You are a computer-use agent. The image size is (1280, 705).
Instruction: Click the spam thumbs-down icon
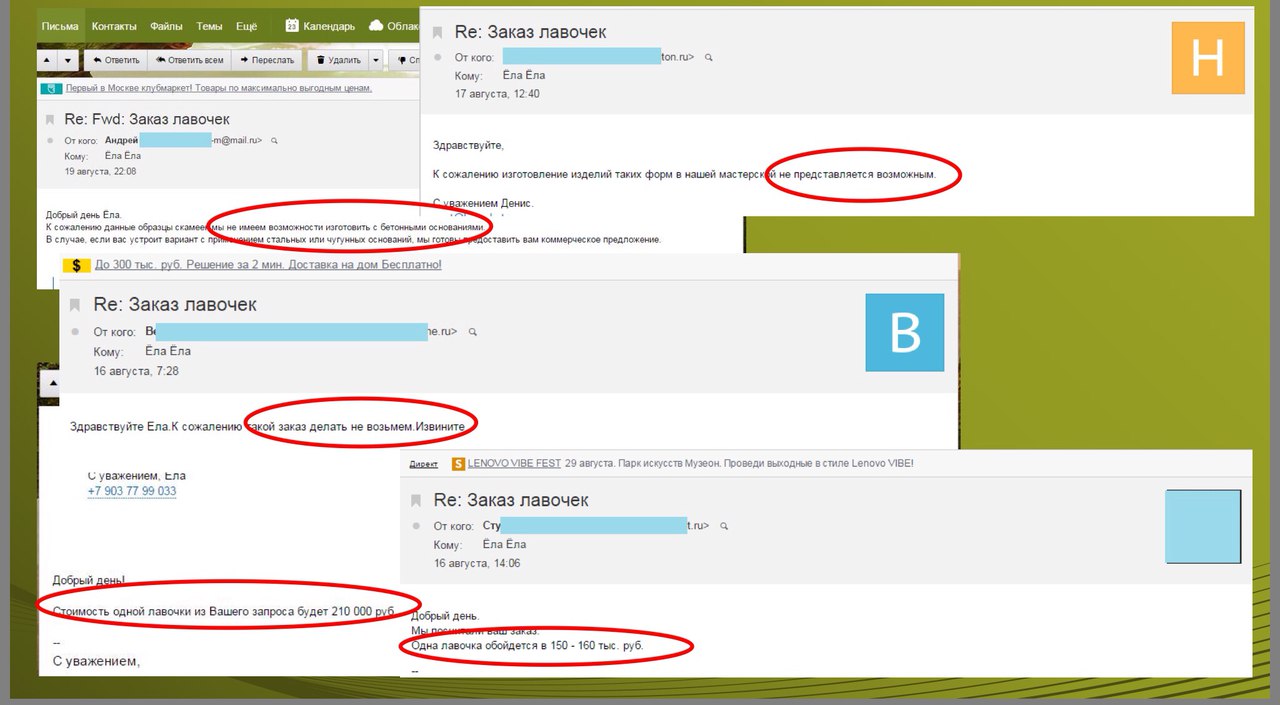tap(404, 60)
